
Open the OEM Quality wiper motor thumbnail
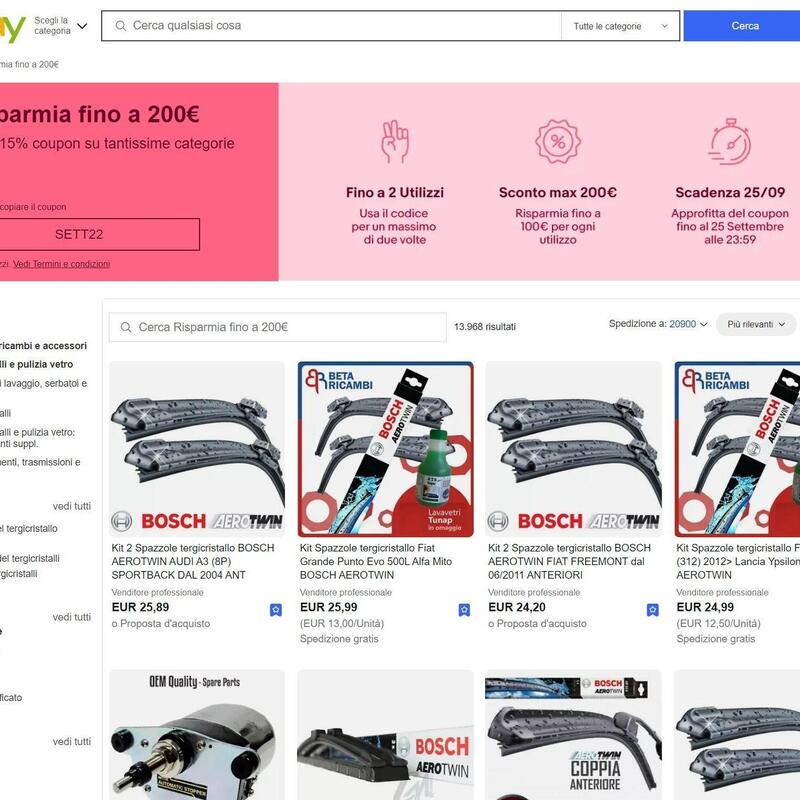click(x=197, y=735)
